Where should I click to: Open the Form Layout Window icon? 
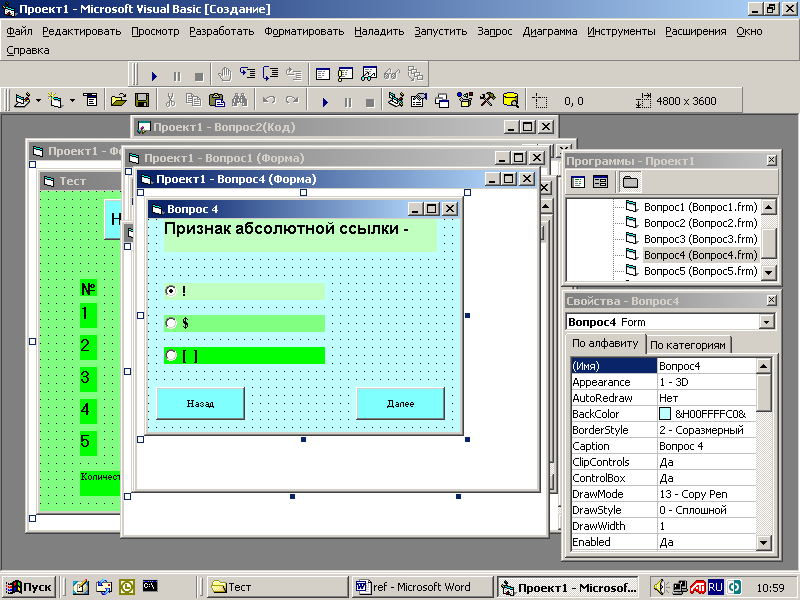pos(441,101)
